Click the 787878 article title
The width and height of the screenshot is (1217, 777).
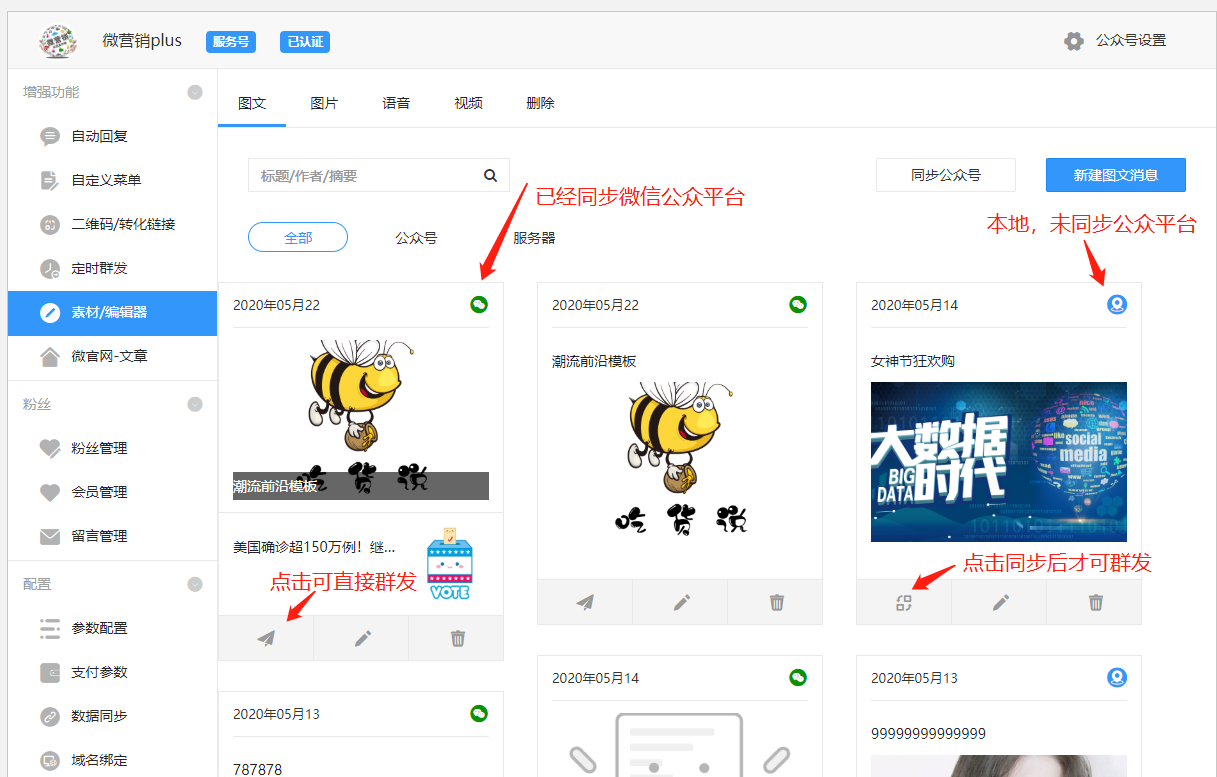258,770
